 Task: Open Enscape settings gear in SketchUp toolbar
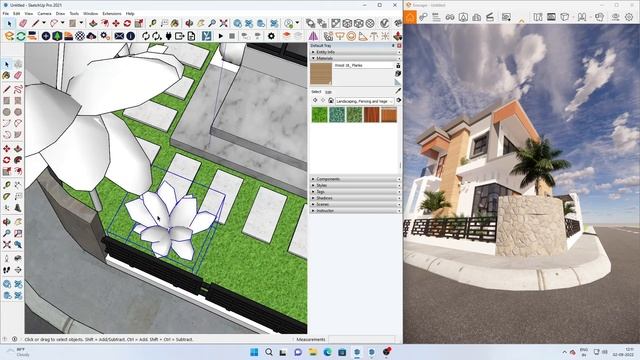point(271,36)
